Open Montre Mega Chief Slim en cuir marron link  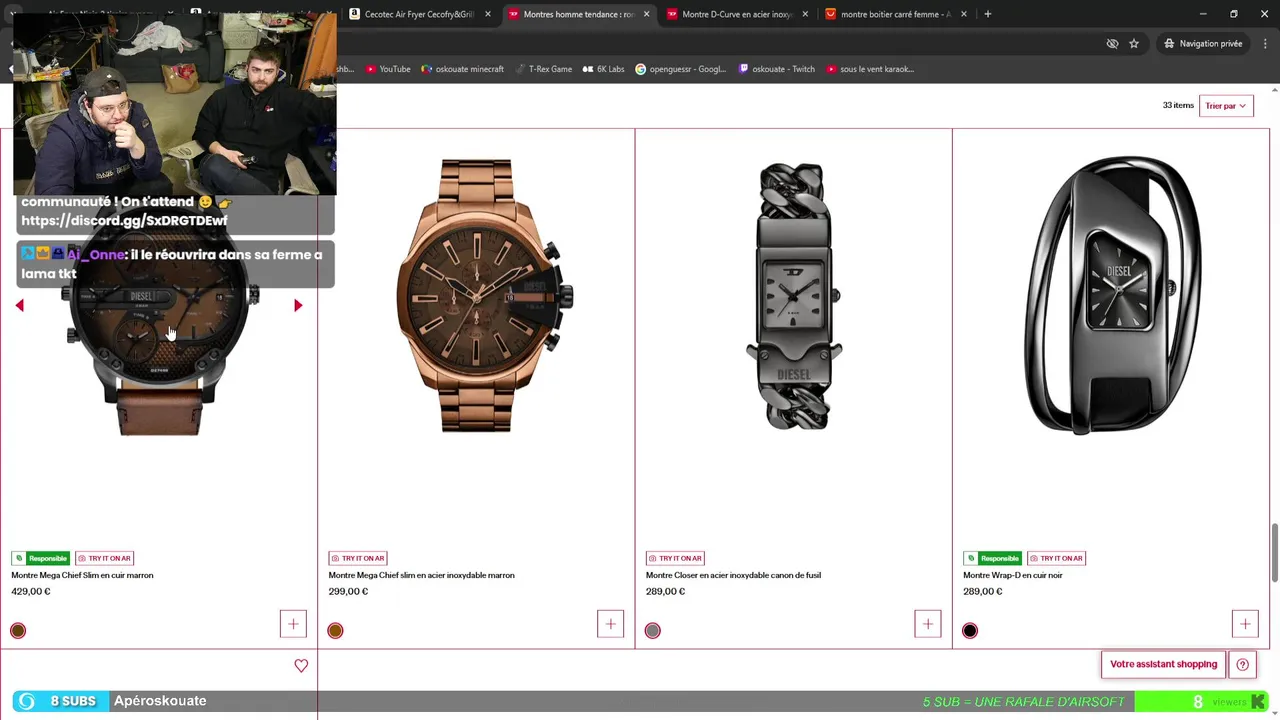82,575
